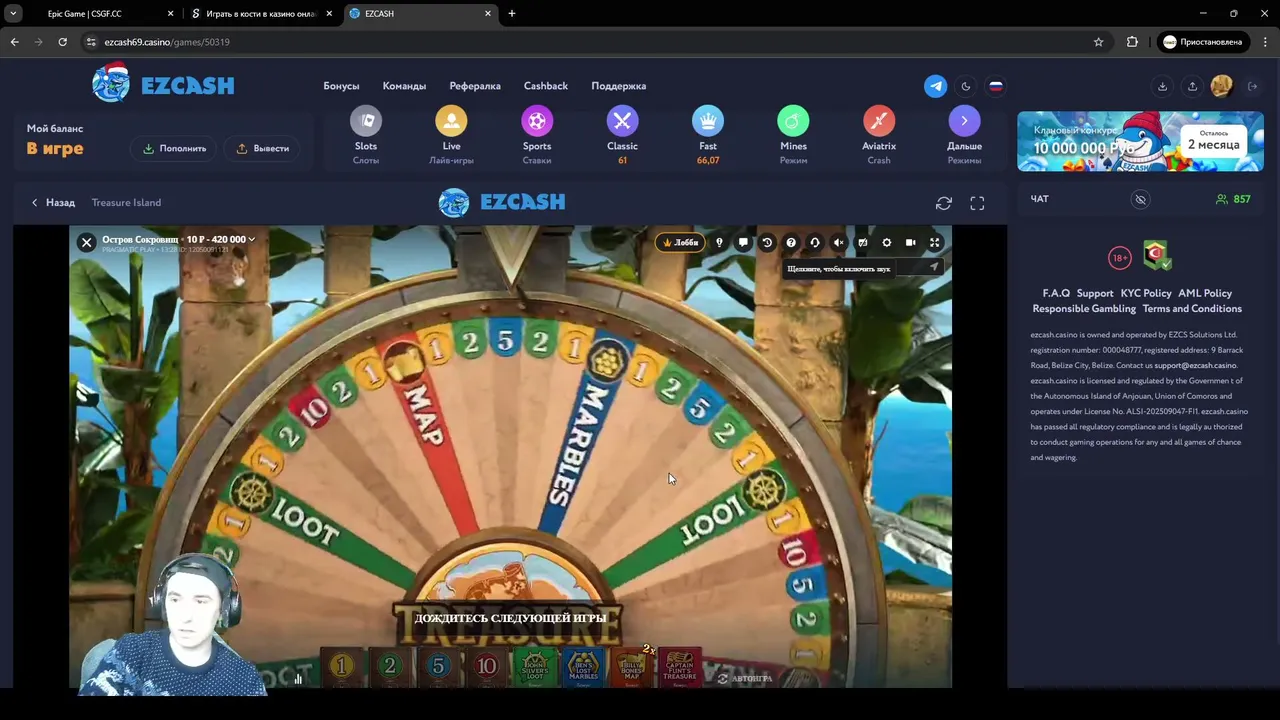Click the 857 online users counter

pos(1233,199)
